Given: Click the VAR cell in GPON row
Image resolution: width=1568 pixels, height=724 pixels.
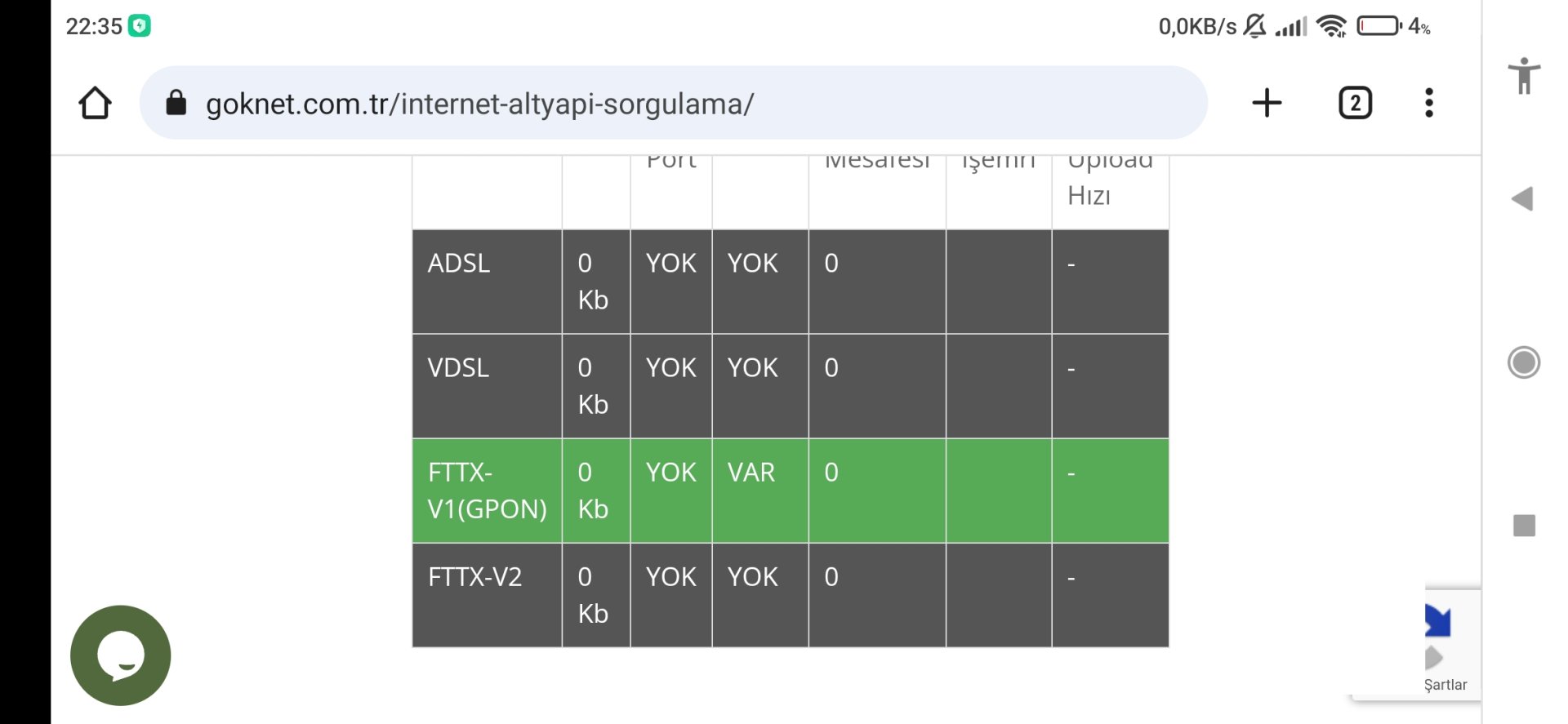Looking at the screenshot, I should coord(751,473).
